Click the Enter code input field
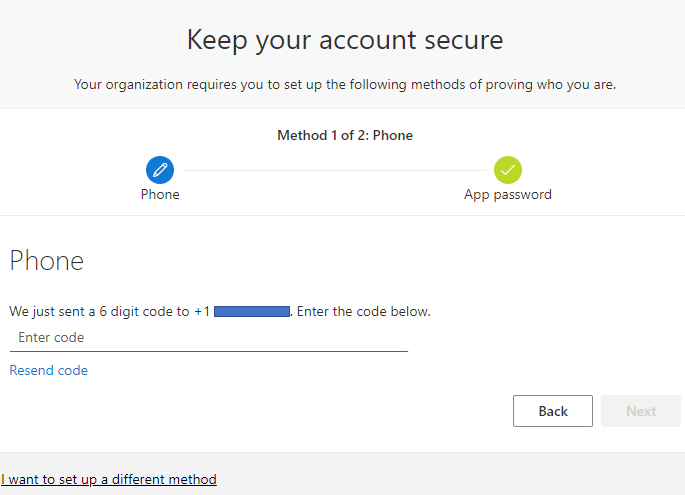 (208, 338)
